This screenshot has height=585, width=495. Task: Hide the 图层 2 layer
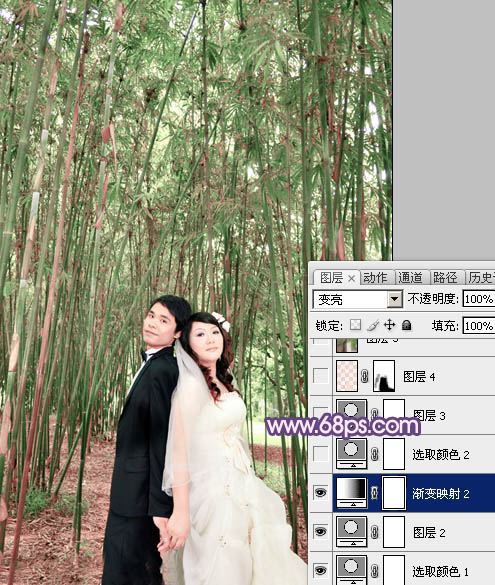[x=320, y=532]
